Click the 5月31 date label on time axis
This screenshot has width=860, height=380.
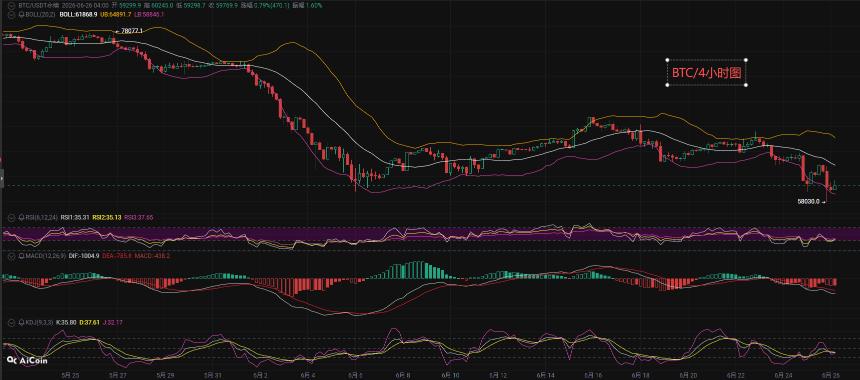214,375
